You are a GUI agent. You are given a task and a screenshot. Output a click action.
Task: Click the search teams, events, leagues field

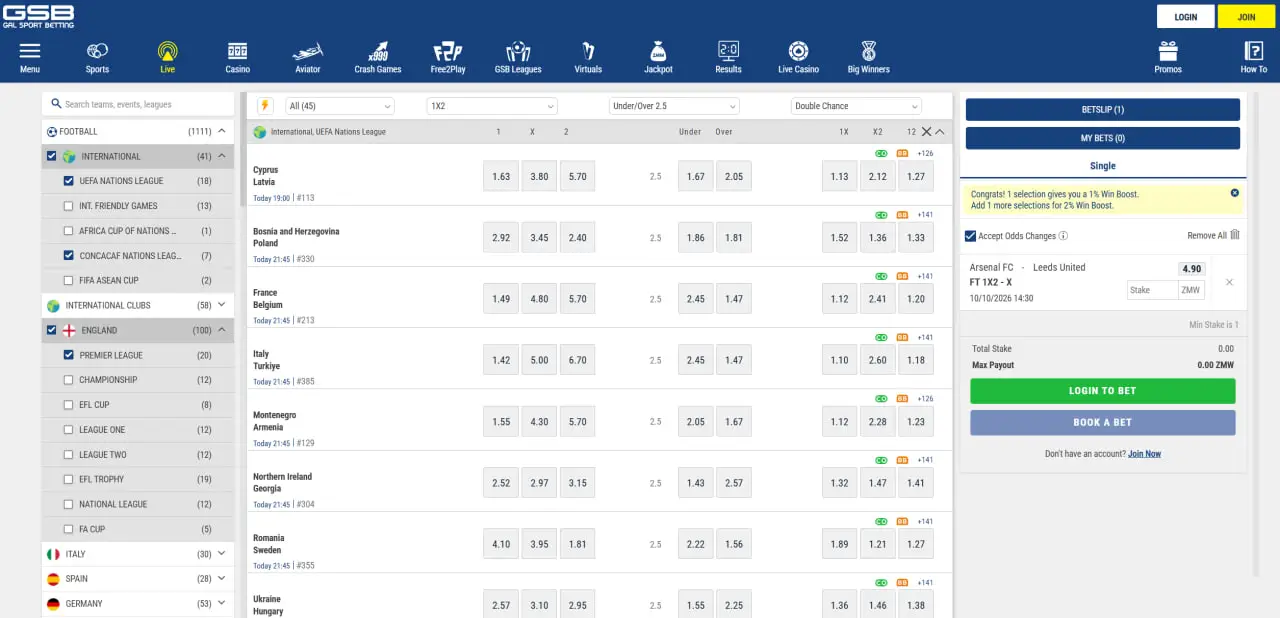(x=138, y=104)
